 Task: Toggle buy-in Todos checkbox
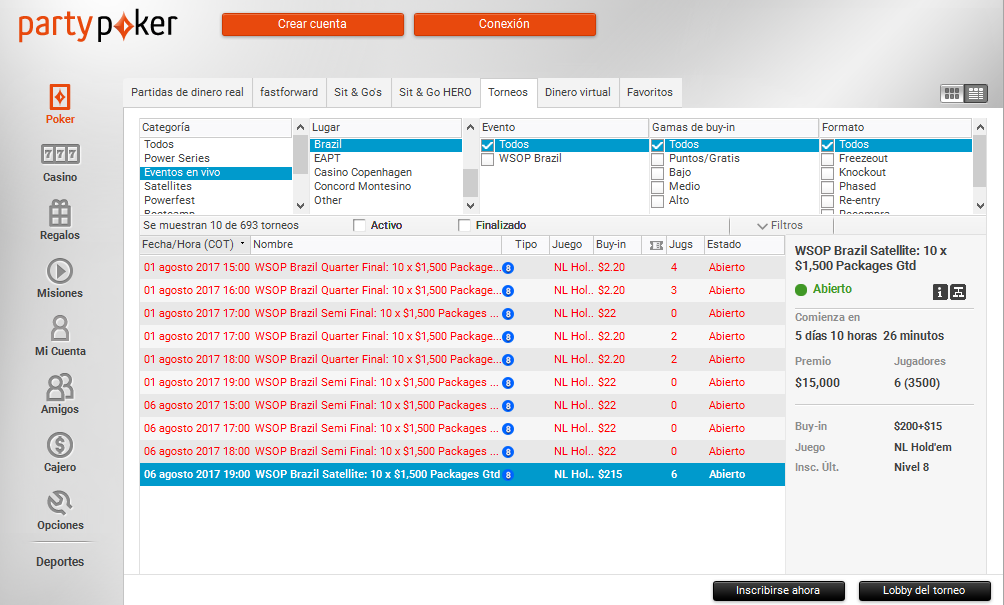[x=657, y=145]
